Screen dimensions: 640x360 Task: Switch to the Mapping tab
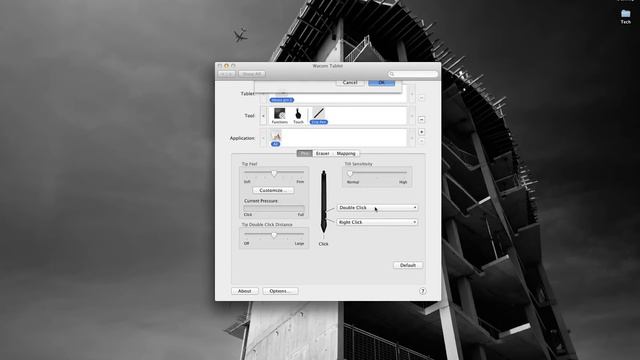pyautogui.click(x=346, y=153)
